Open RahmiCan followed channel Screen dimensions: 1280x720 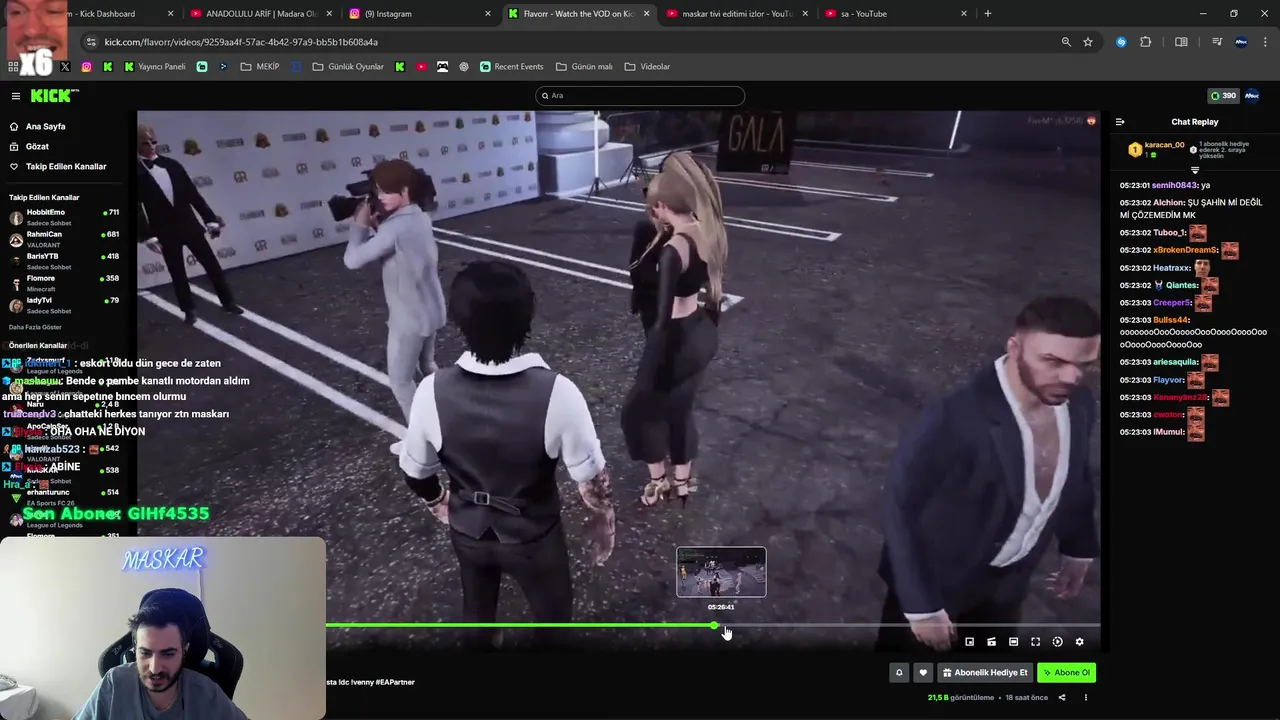coord(64,239)
